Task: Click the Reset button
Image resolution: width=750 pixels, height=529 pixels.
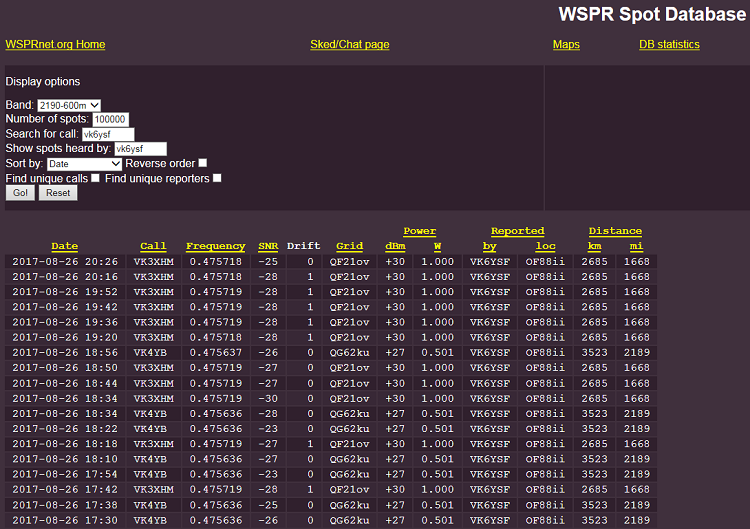Action: point(58,192)
